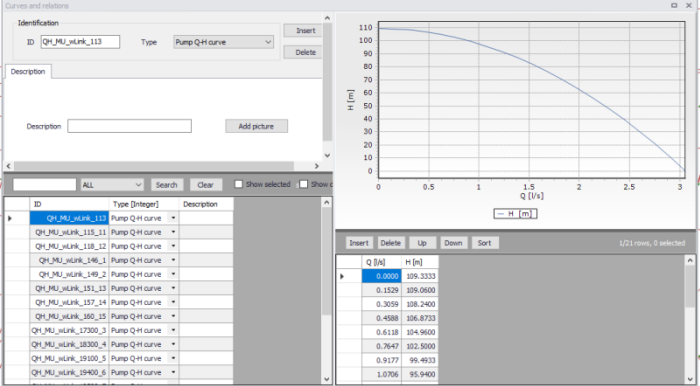The image size is (700, 386).
Task: Click the Search button
Action: pyautogui.click(x=167, y=184)
